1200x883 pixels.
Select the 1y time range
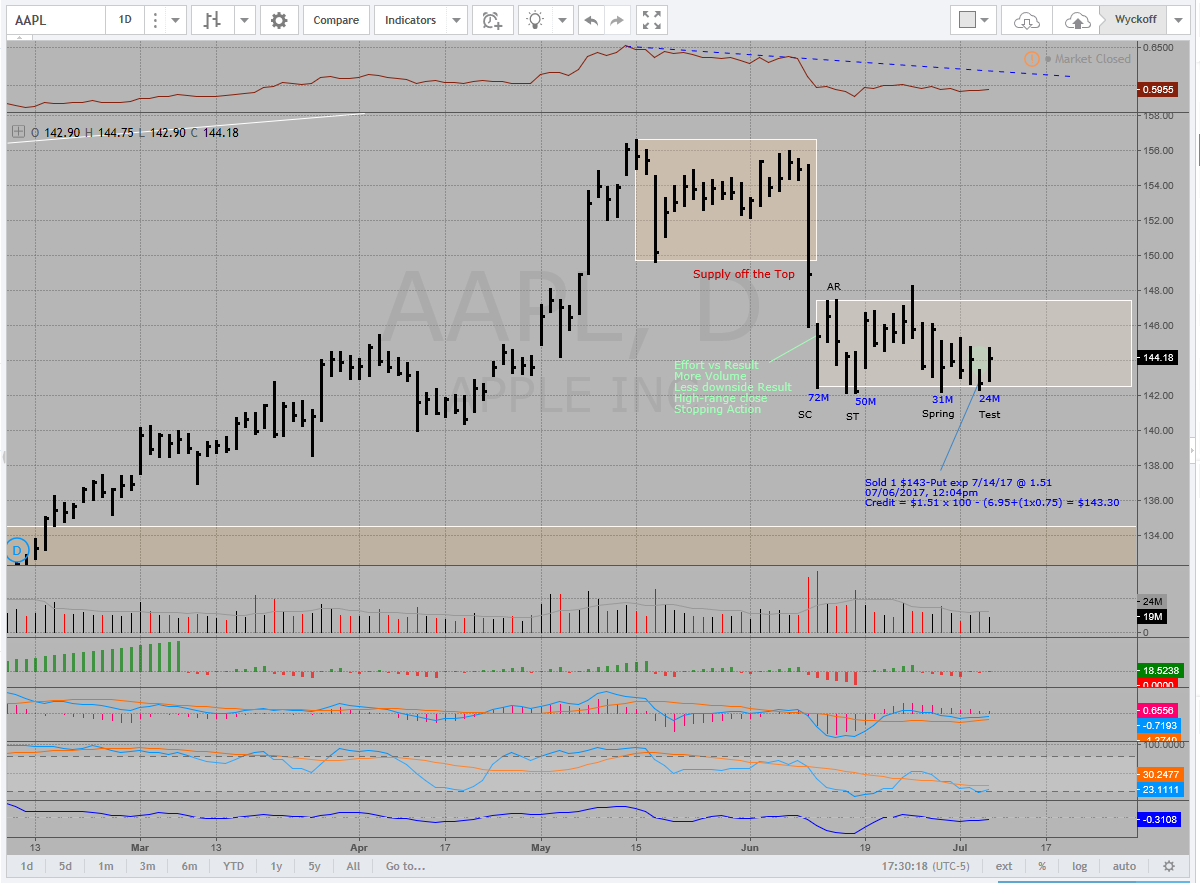click(x=277, y=866)
